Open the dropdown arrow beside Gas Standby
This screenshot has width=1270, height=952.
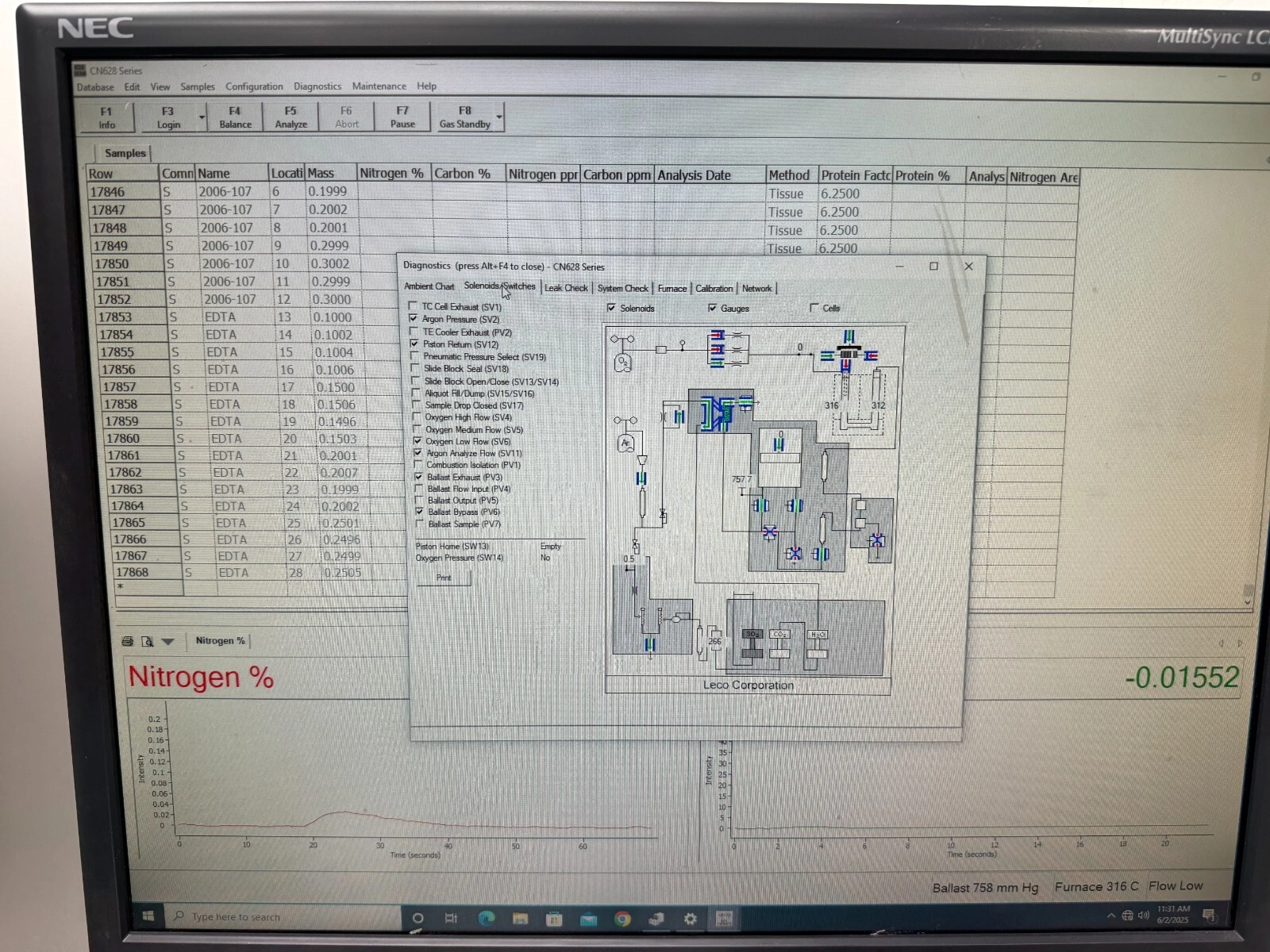[x=499, y=117]
